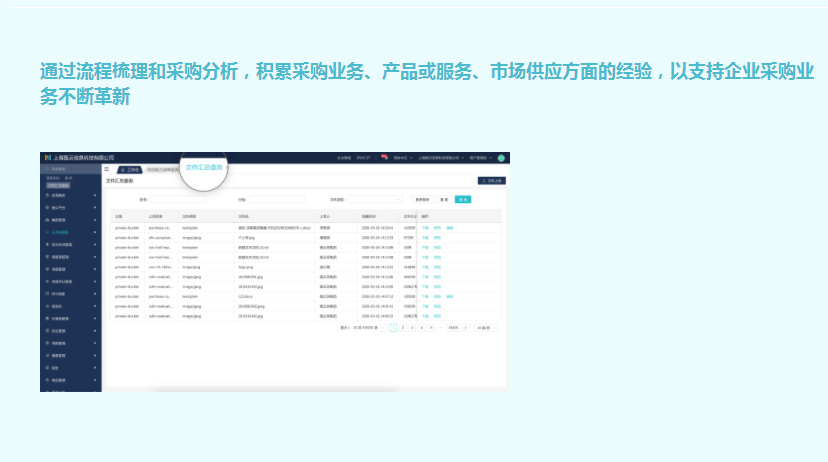Screen dimensions: 828x462
Task: Open the page size dropdown in the pagination
Action: [x=486, y=328]
